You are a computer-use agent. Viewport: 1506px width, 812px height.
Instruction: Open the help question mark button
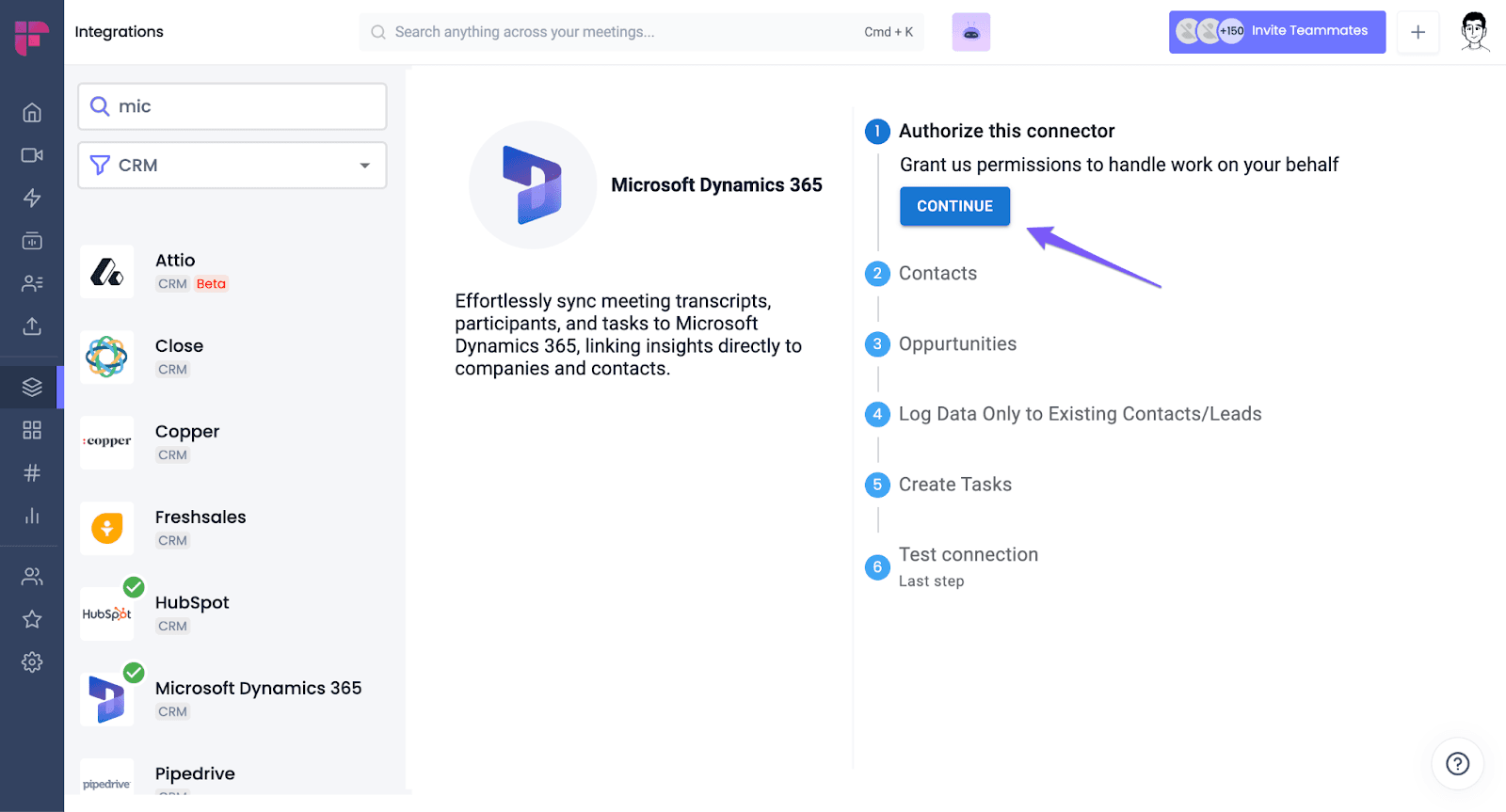[1457, 763]
